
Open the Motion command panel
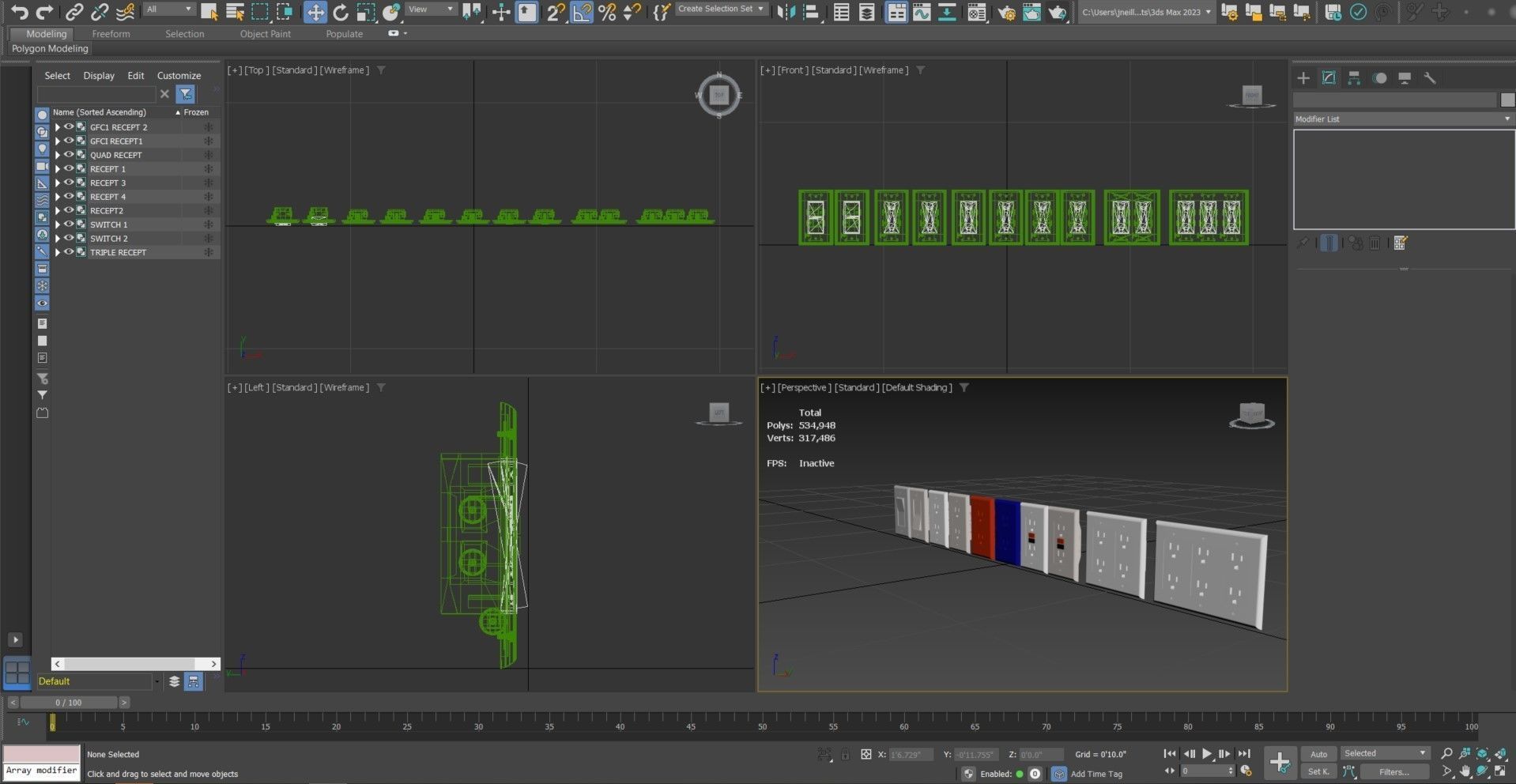[x=1379, y=77]
